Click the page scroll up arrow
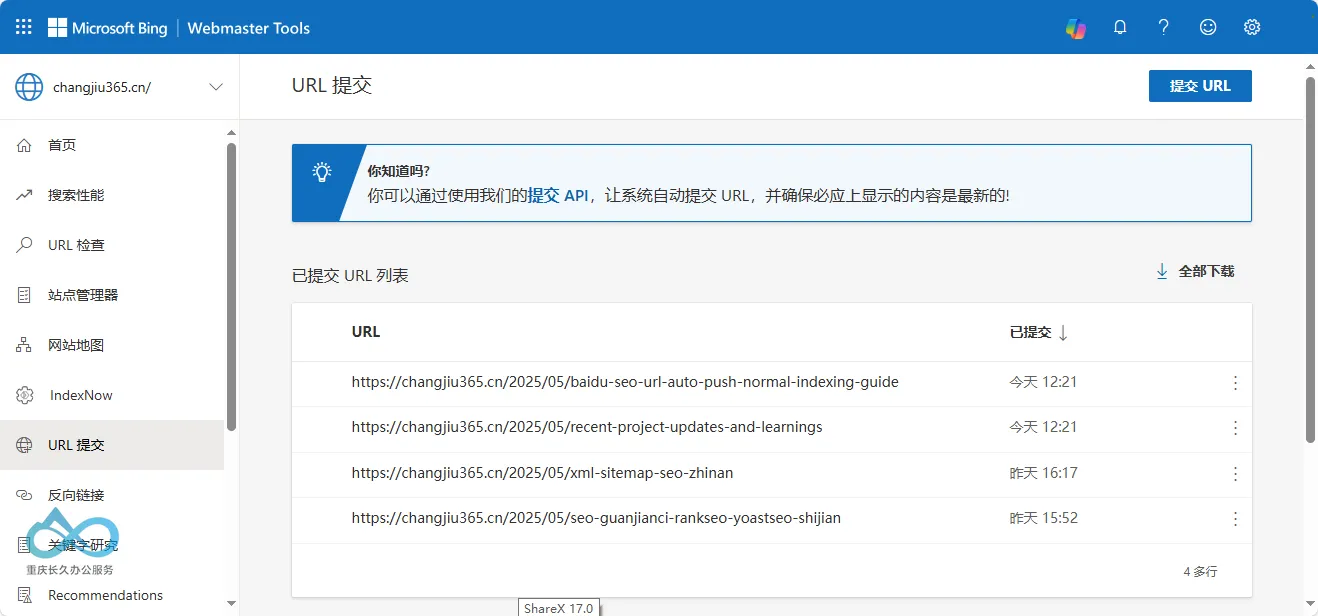The image size is (1318, 616). (1310, 65)
